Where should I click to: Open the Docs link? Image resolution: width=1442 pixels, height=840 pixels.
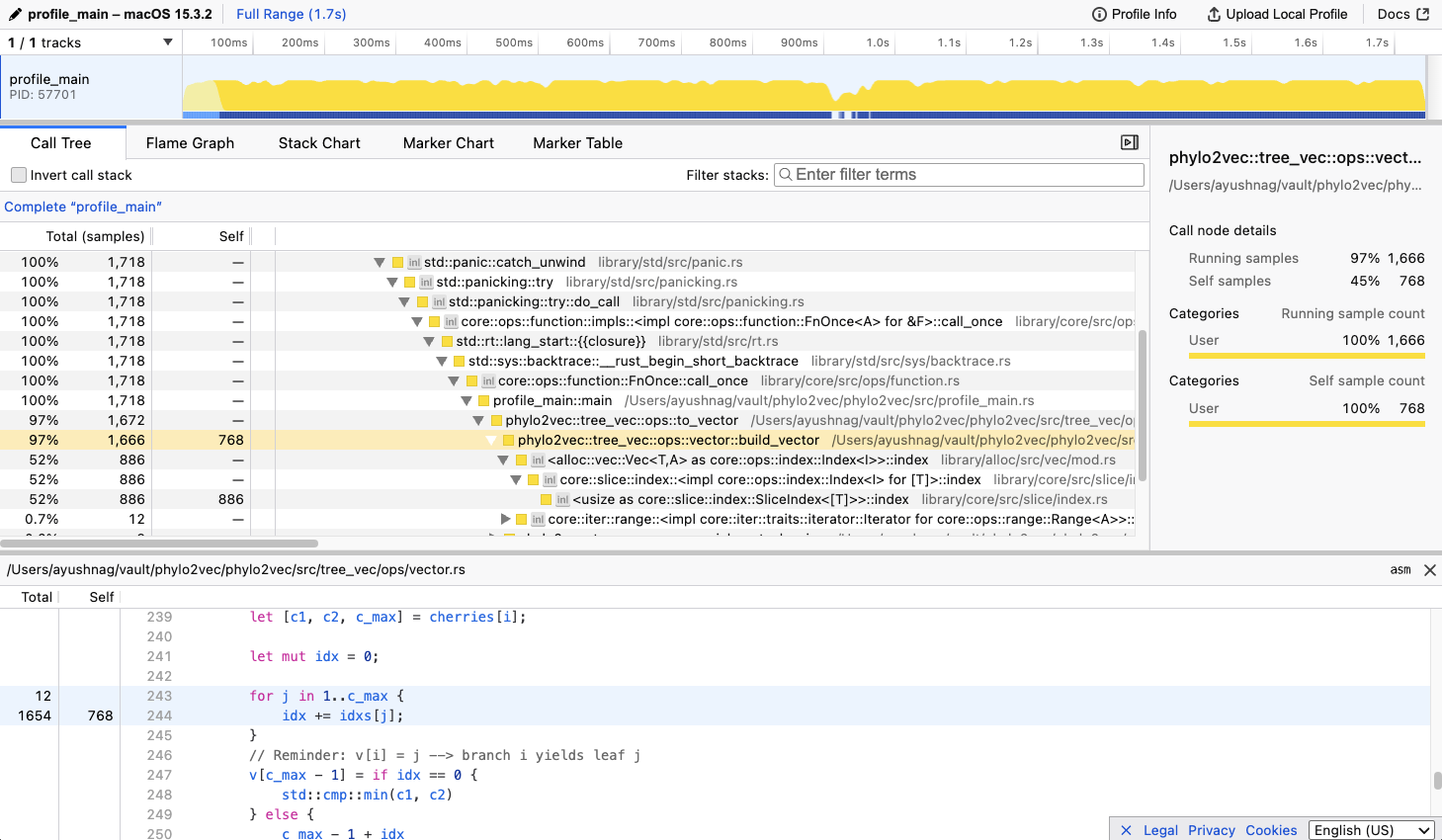click(x=1402, y=14)
